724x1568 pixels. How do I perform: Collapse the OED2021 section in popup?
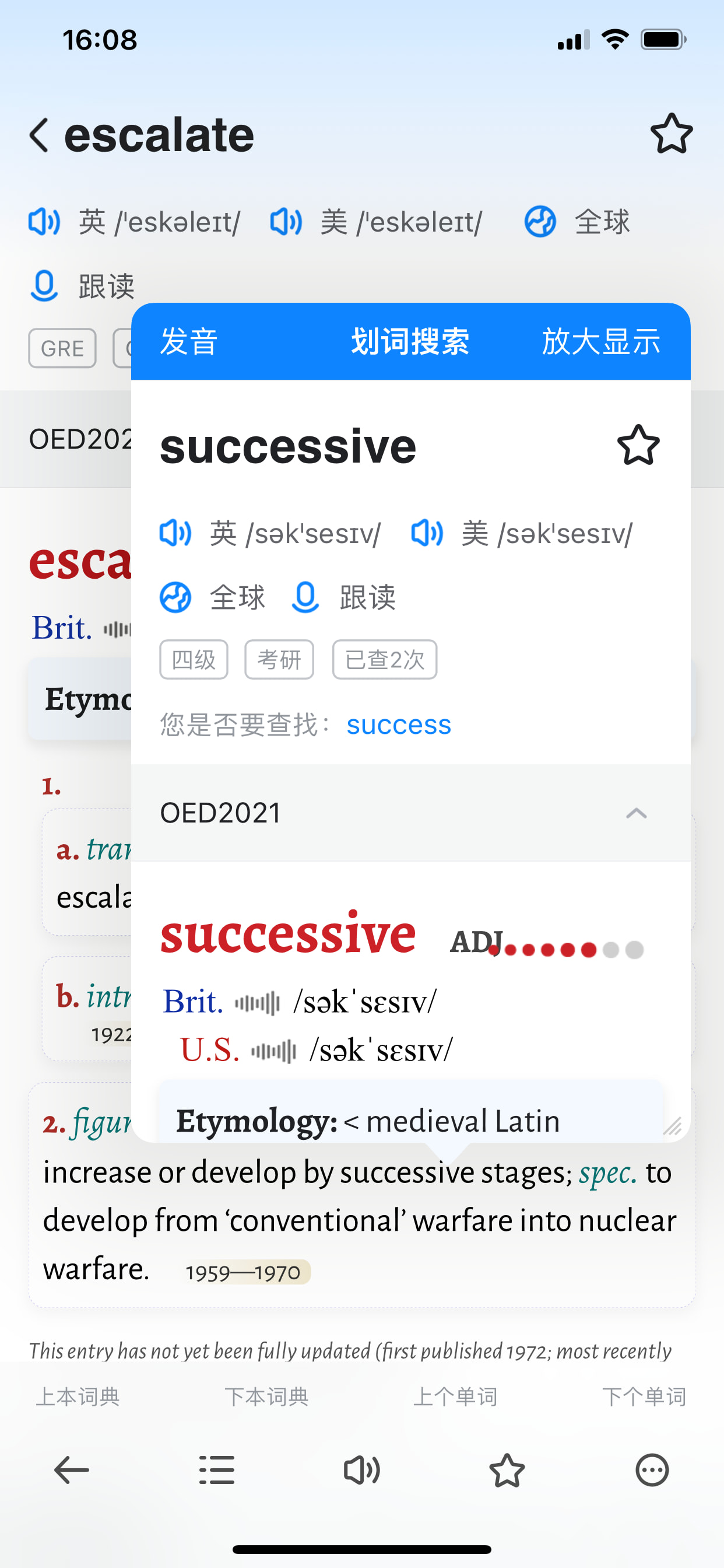click(637, 813)
